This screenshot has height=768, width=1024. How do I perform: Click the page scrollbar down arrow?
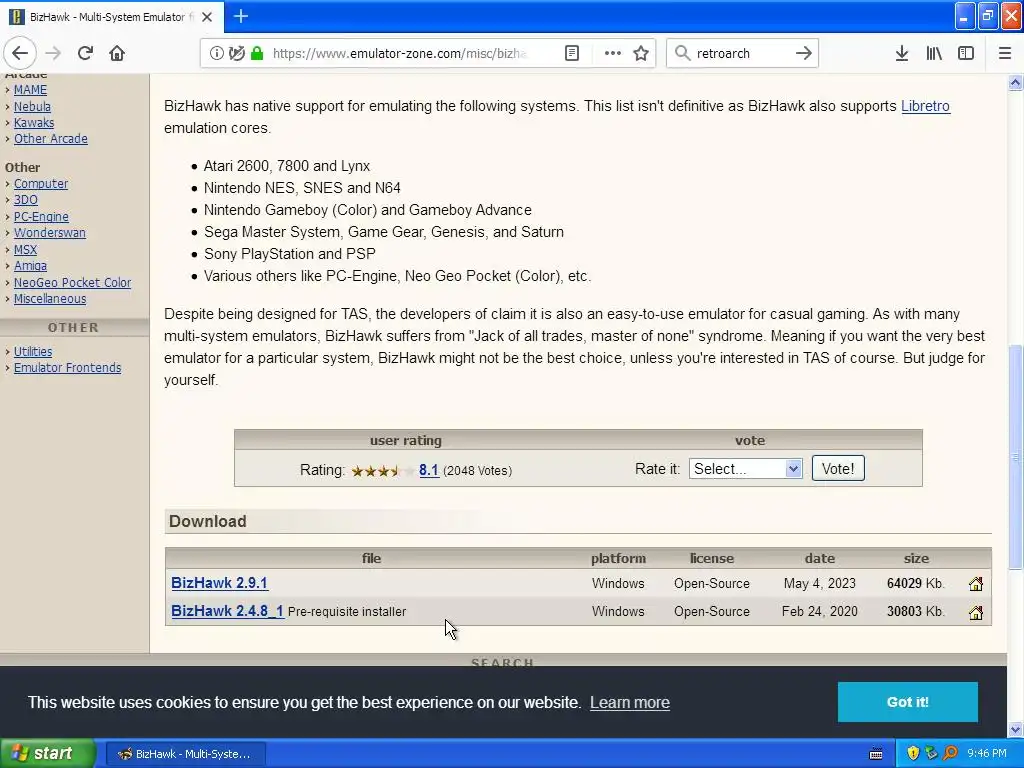[x=1015, y=729]
